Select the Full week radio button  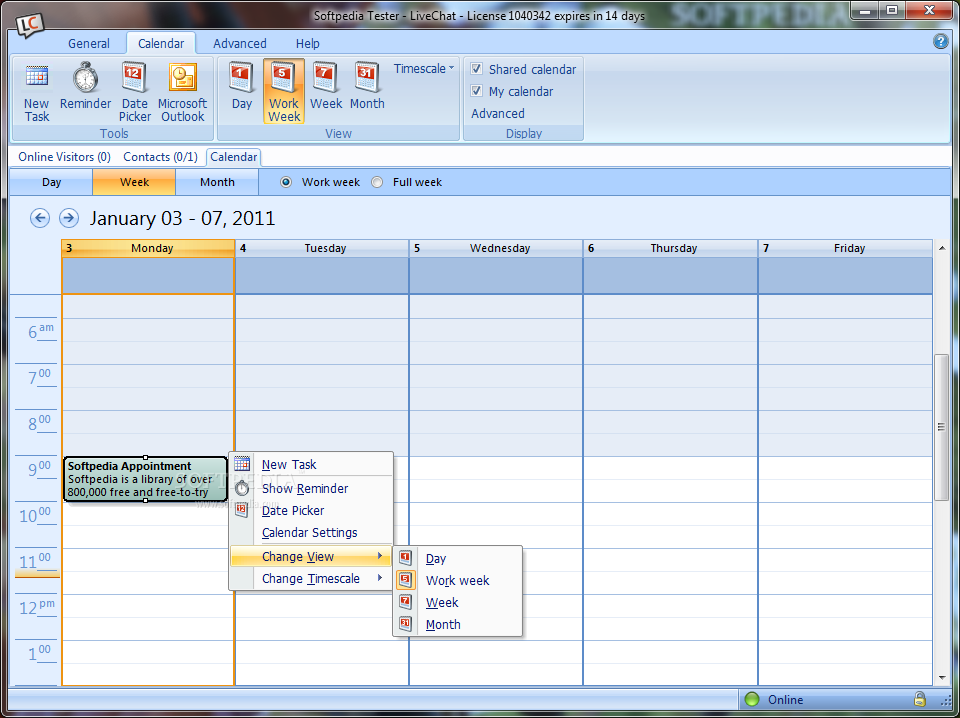click(377, 182)
